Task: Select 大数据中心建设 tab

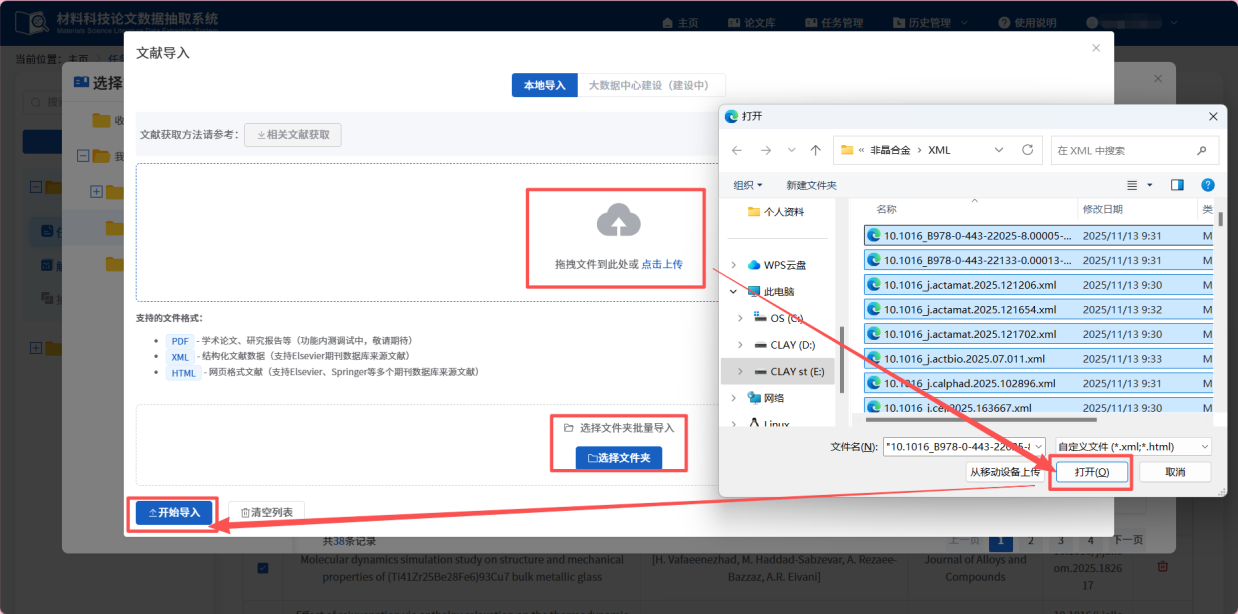Action: (x=651, y=85)
